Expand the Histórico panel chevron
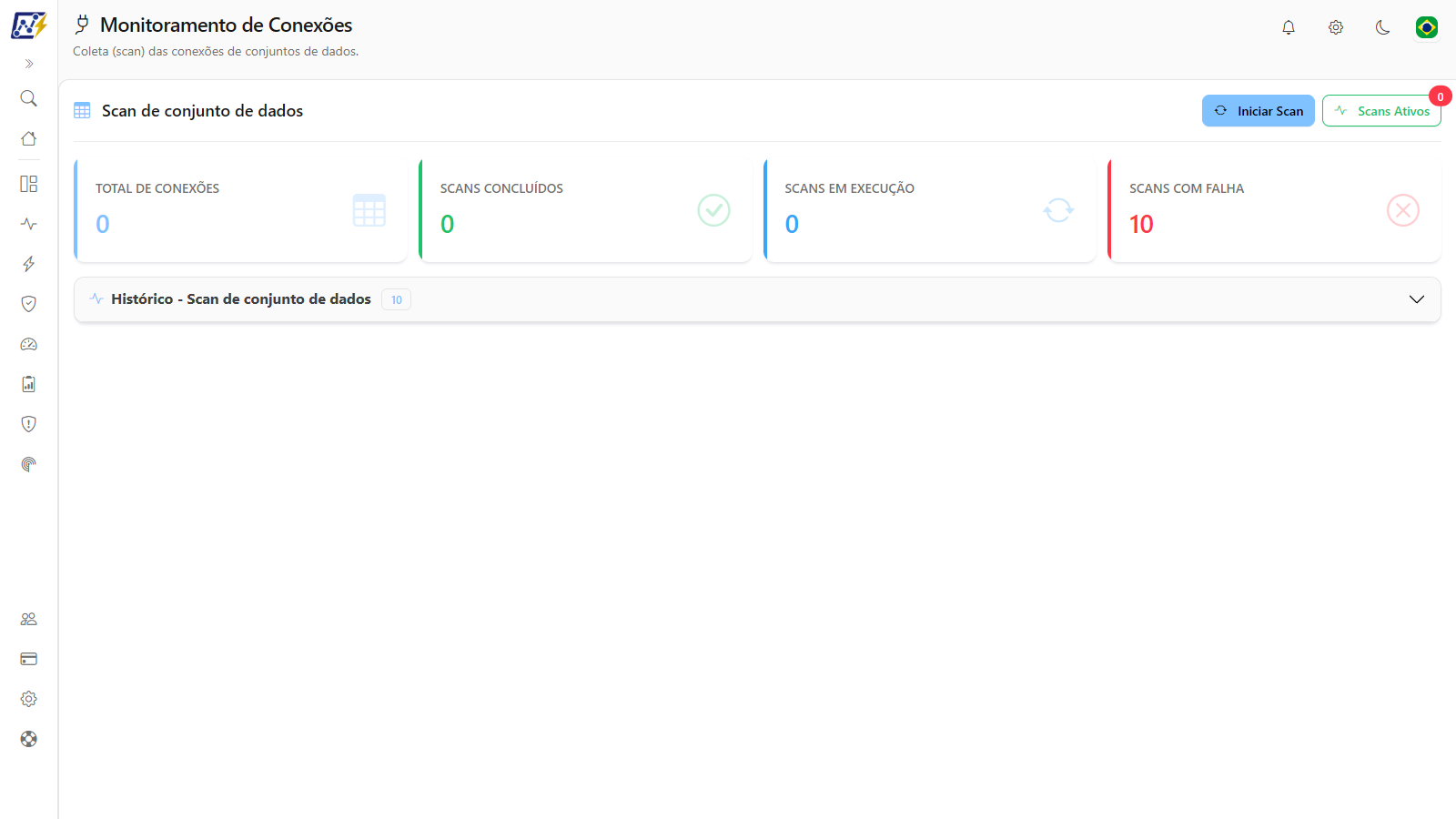Image resolution: width=1456 pixels, height=819 pixels. [1417, 299]
